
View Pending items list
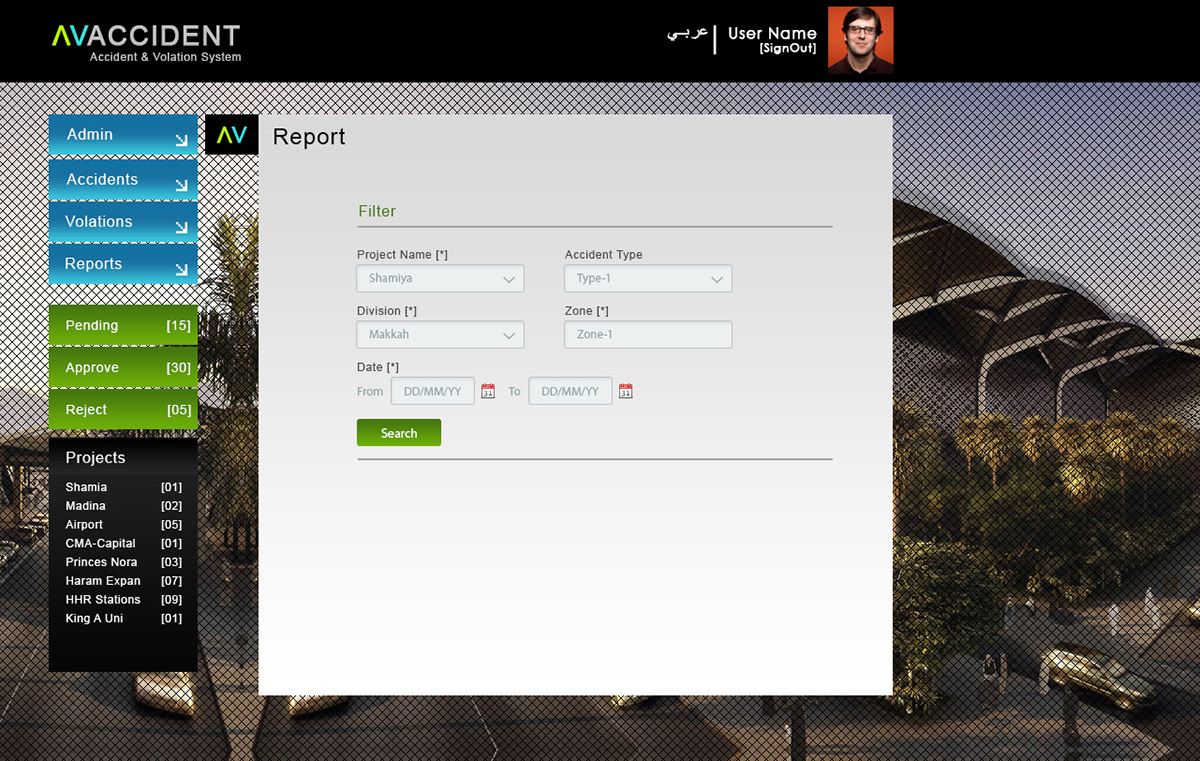122,326
